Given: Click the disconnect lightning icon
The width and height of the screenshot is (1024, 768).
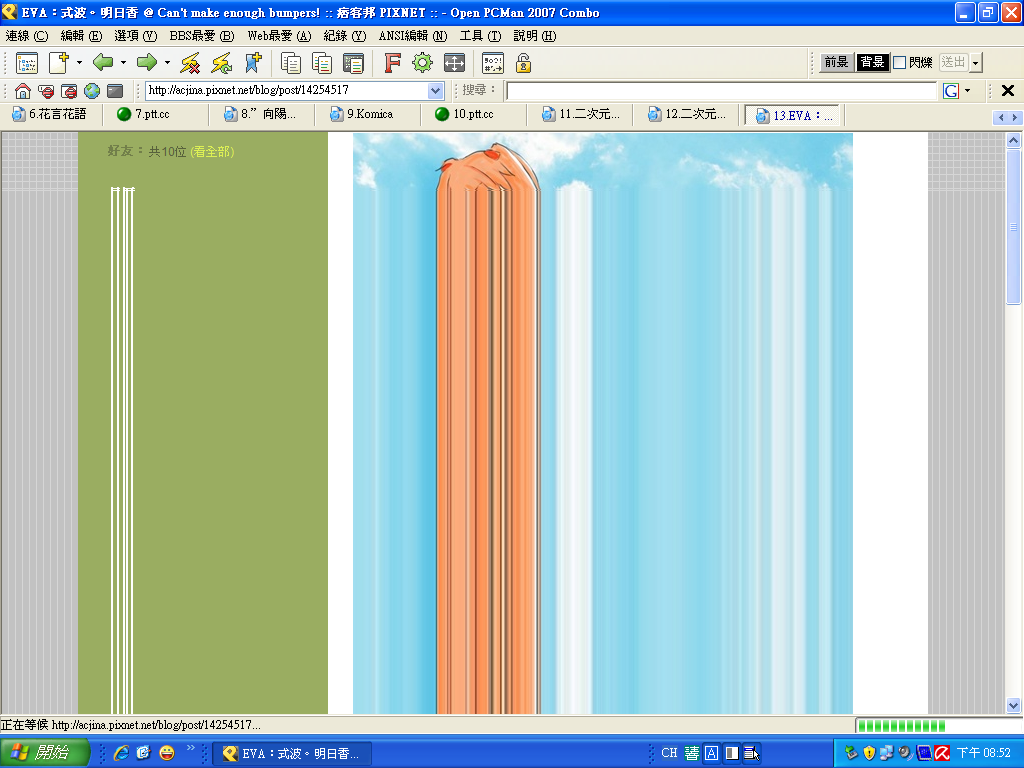Looking at the screenshot, I should tap(190, 63).
